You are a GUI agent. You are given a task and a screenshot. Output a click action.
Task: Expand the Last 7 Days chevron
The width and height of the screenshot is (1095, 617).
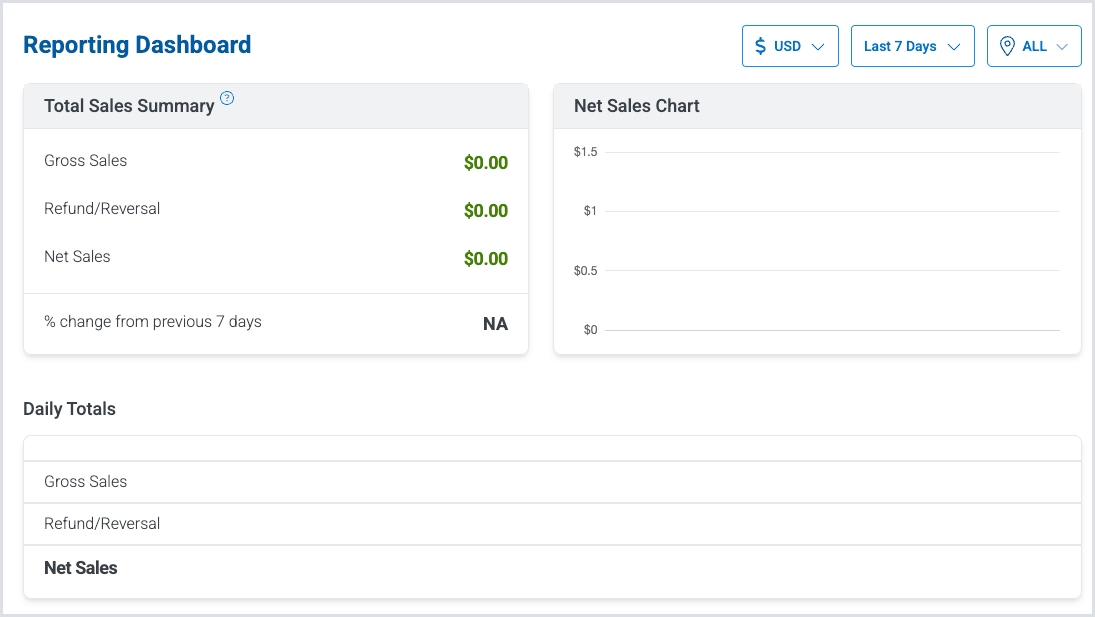click(x=953, y=47)
